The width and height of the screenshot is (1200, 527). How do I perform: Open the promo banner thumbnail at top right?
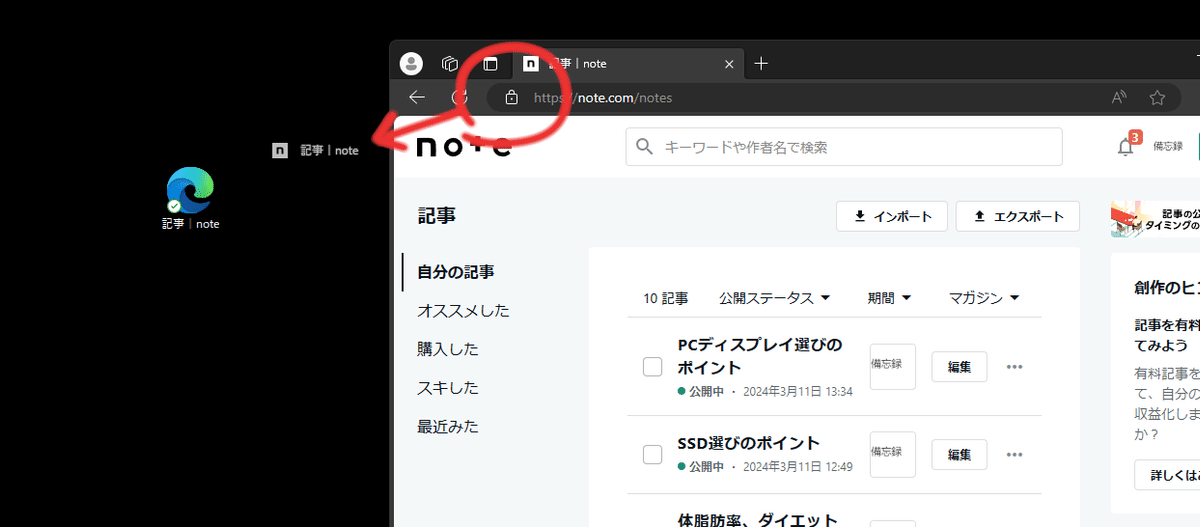(x=1155, y=218)
